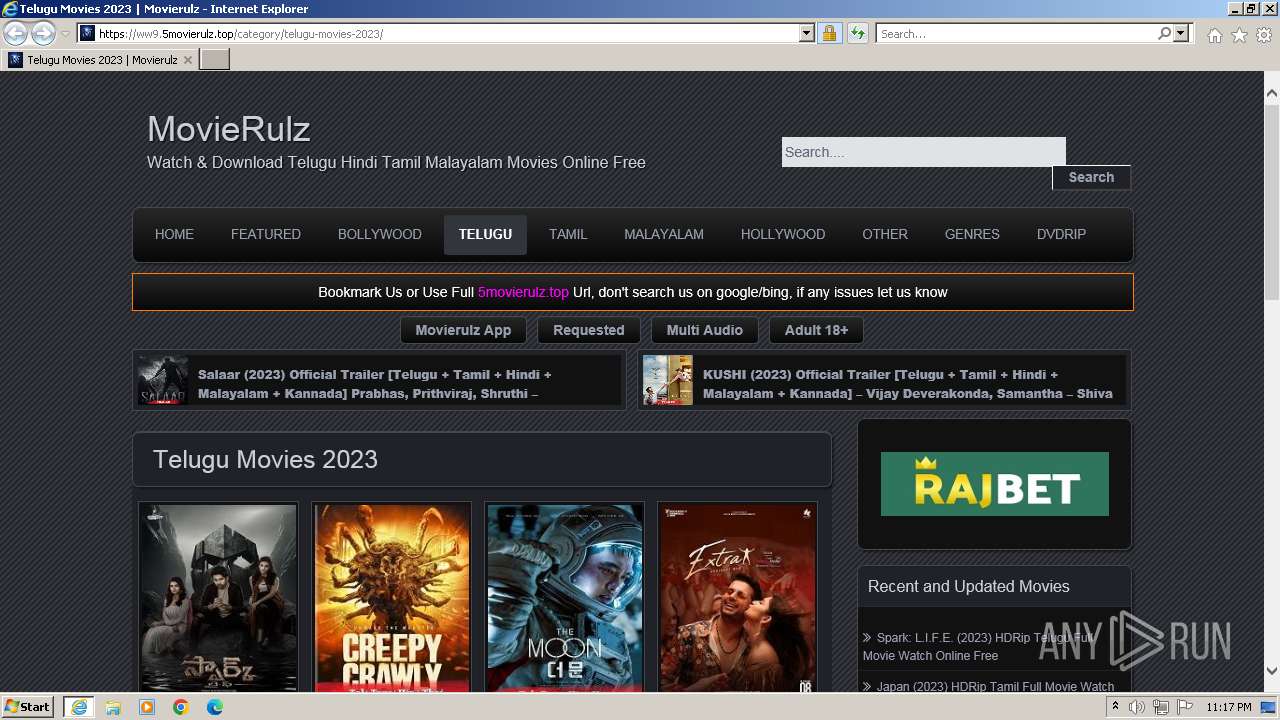Click the Multi Audio button
The width and height of the screenshot is (1280, 720).
pyautogui.click(x=705, y=330)
